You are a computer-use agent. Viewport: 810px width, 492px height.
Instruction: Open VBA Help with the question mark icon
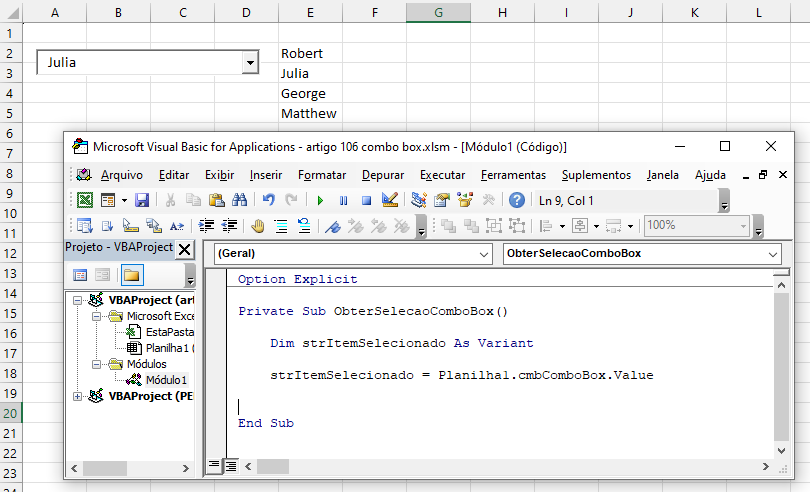coord(517,201)
